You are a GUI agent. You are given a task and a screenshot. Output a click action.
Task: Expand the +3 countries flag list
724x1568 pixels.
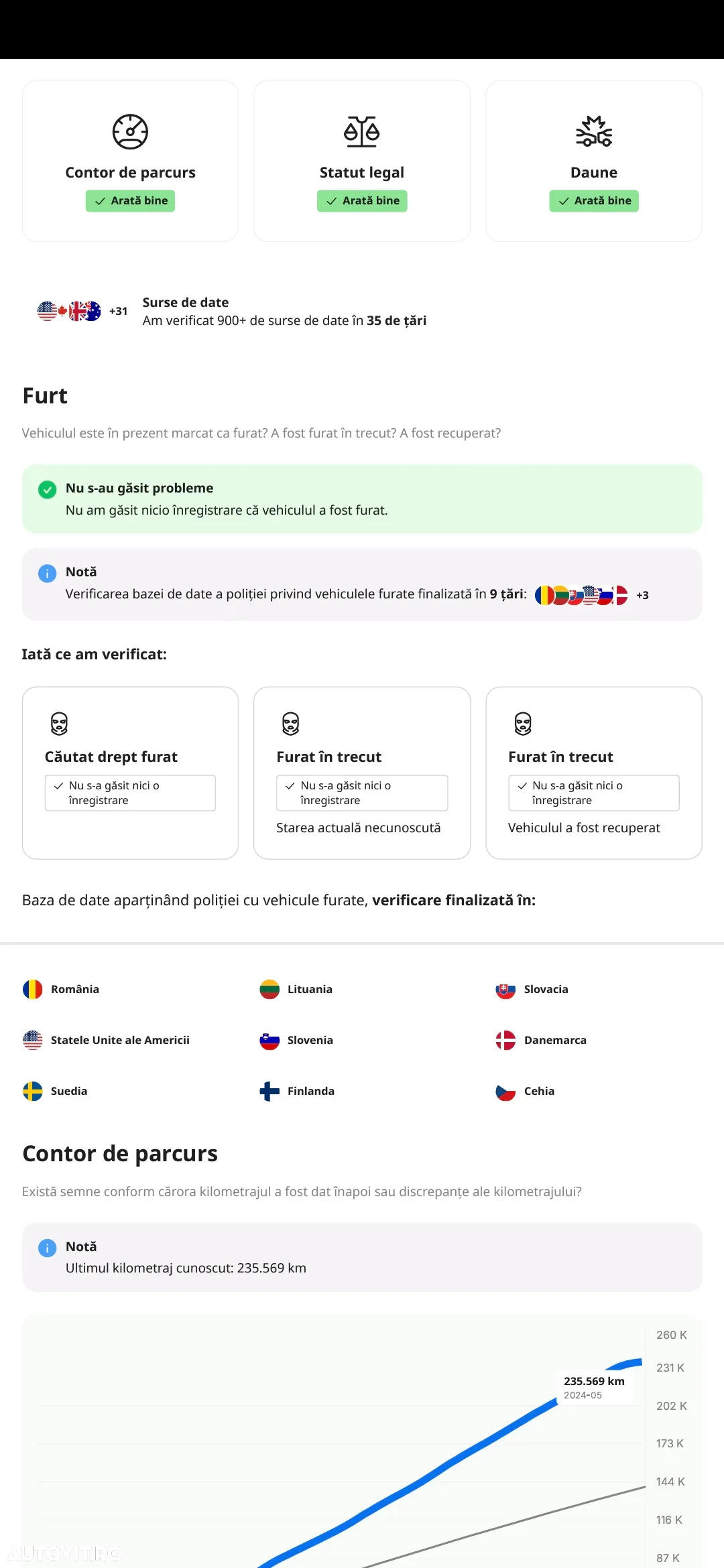tap(642, 595)
